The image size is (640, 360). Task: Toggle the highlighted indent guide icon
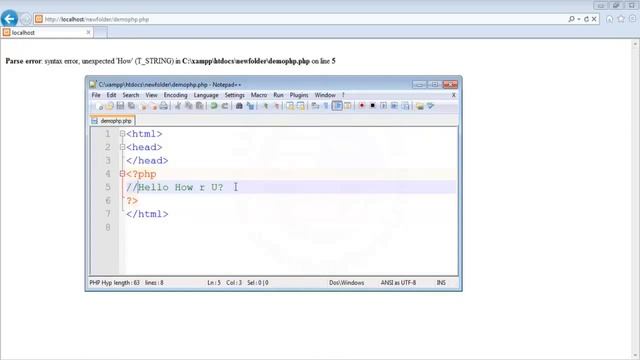(x=337, y=106)
